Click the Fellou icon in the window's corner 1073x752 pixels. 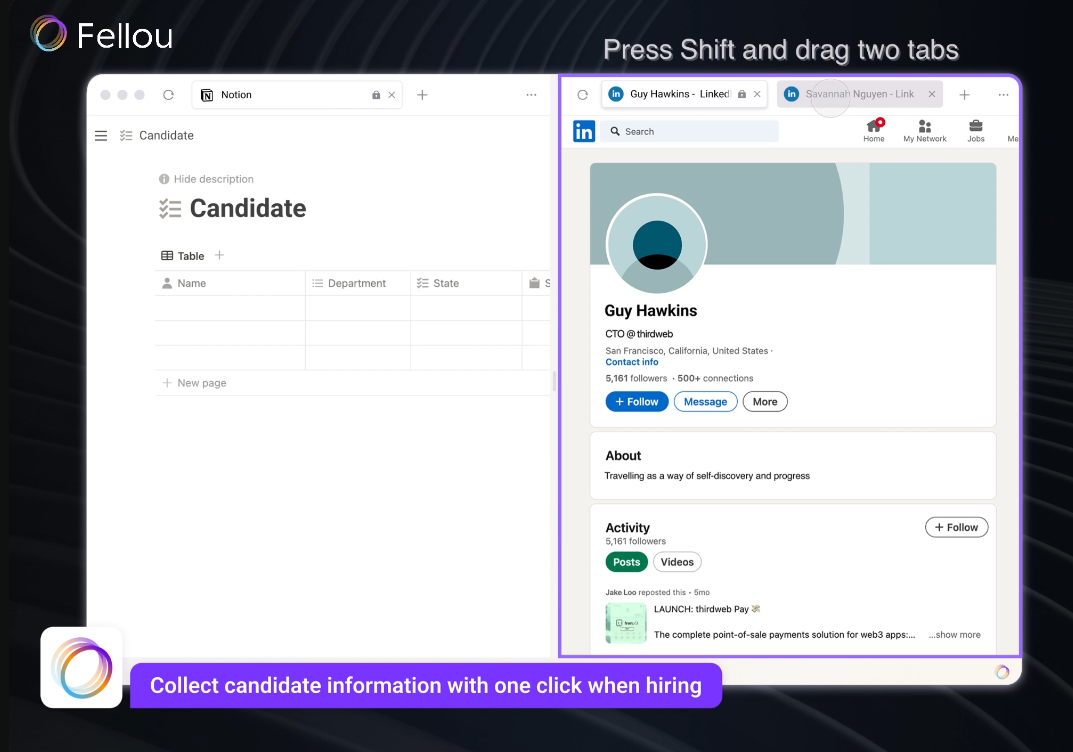click(x=1003, y=672)
